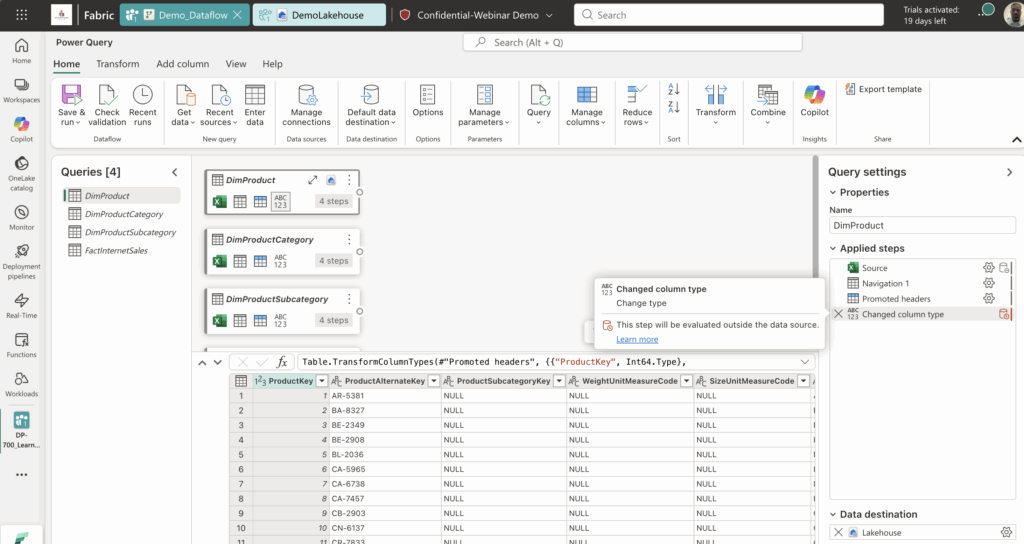Viewport: 1024px width, 544px height.
Task: Click the Save & run icon
Action: 71,95
